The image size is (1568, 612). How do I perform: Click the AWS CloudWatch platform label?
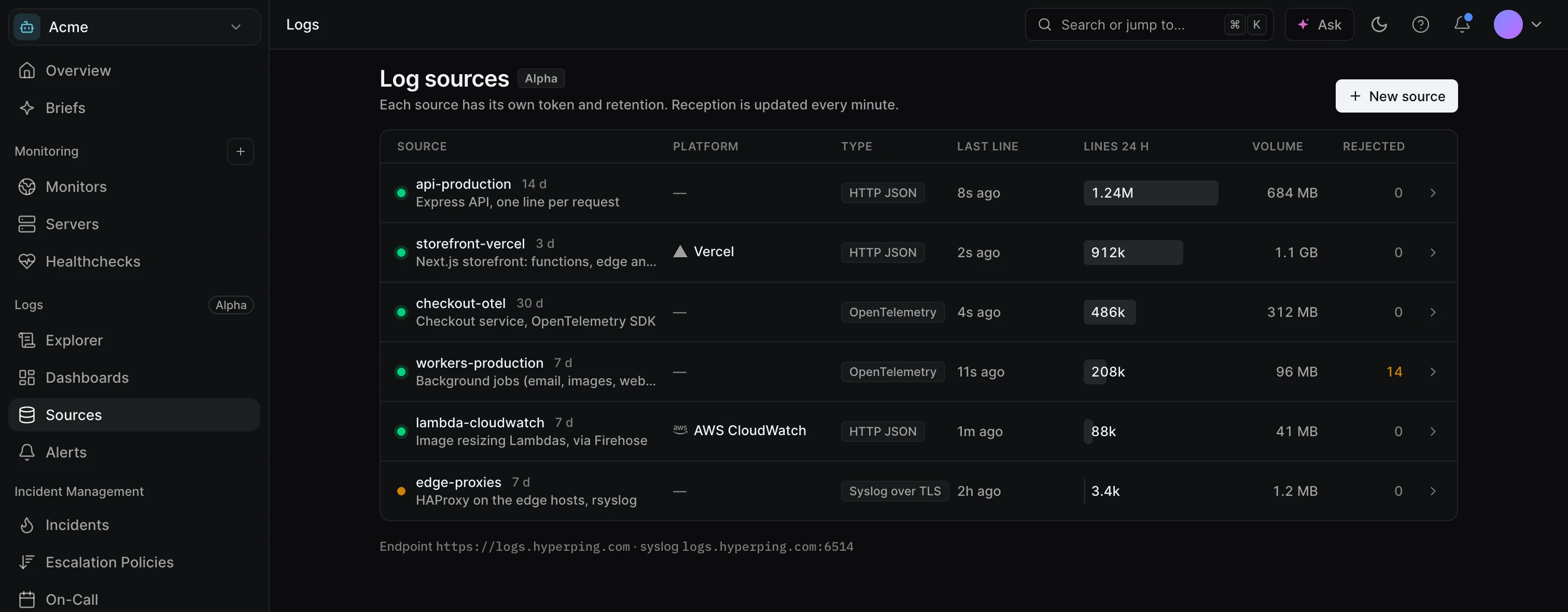pos(749,430)
